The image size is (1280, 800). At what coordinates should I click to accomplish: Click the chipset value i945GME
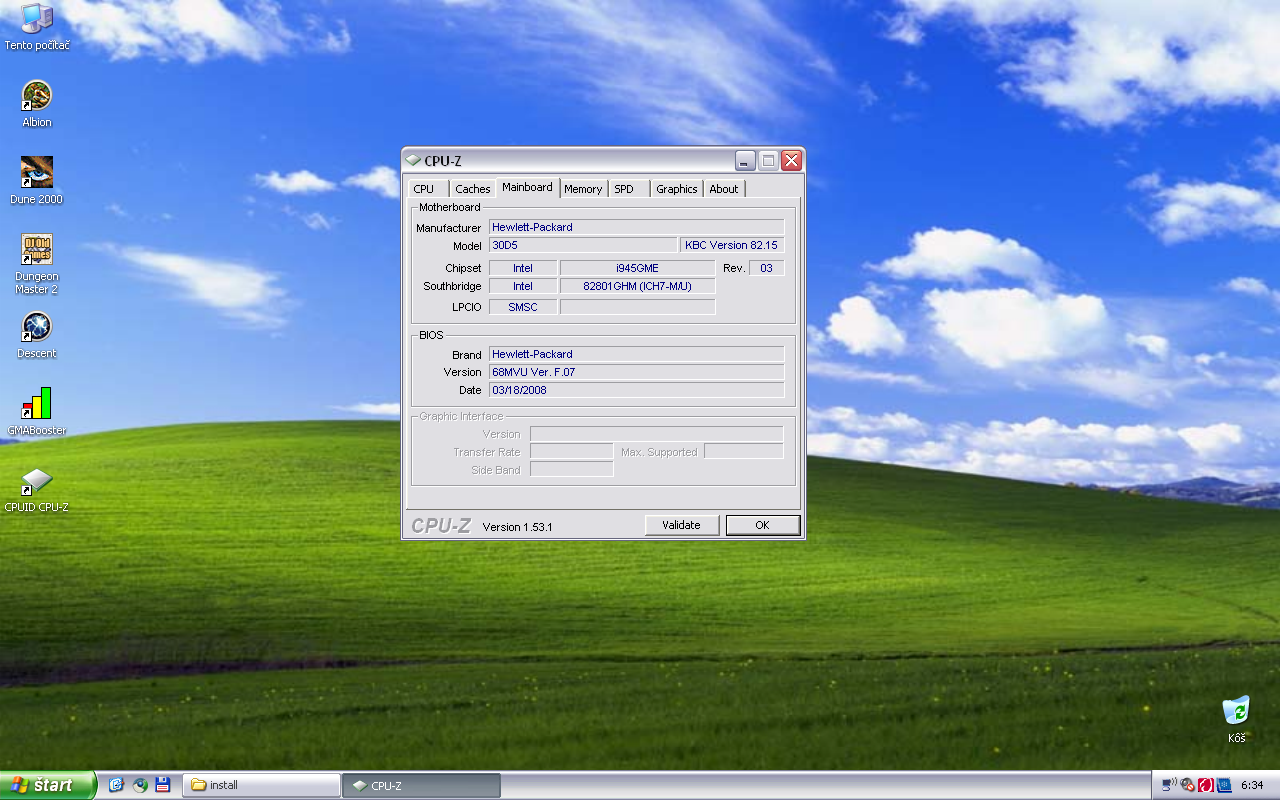click(x=637, y=268)
